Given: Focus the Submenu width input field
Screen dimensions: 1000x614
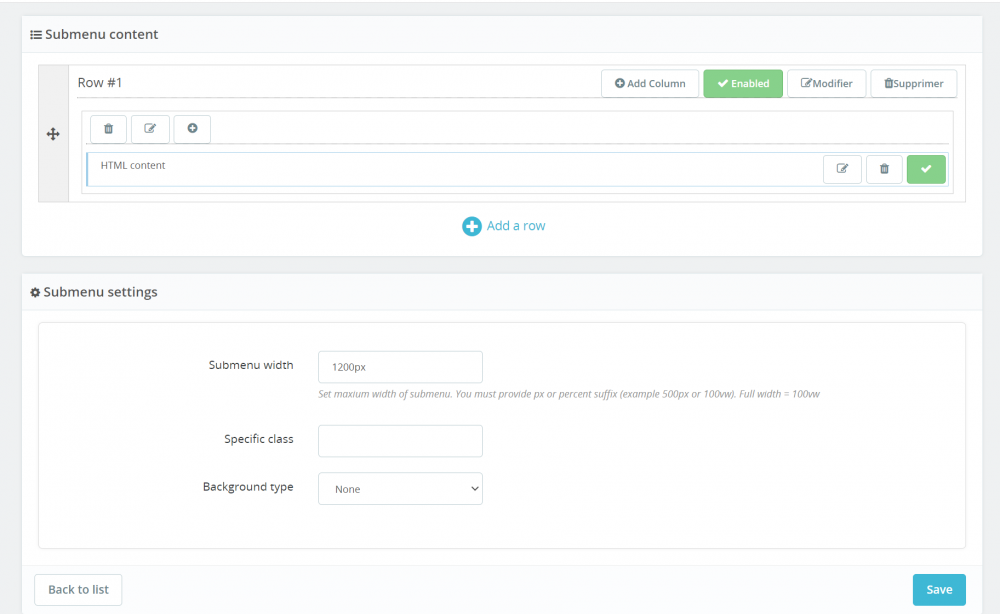Looking at the screenshot, I should [x=401, y=367].
